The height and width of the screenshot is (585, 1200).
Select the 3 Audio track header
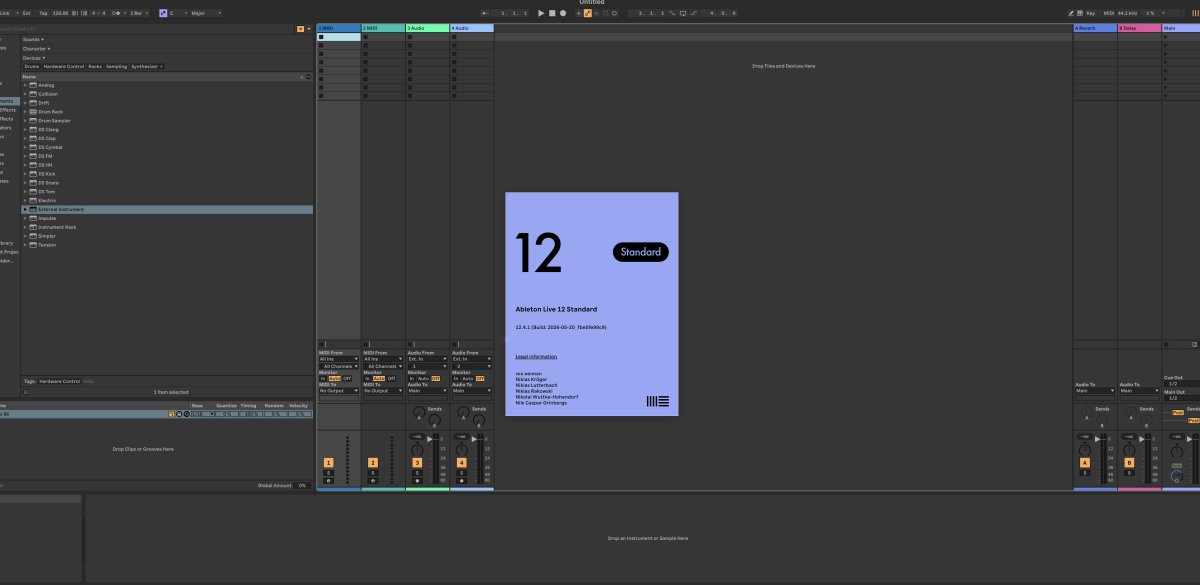pos(427,28)
